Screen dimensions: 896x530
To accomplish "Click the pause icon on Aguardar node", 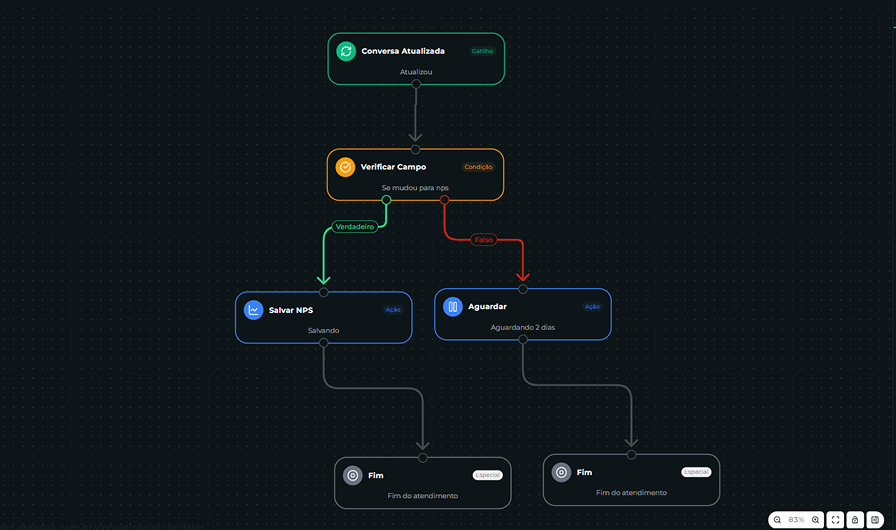I will pyautogui.click(x=453, y=307).
